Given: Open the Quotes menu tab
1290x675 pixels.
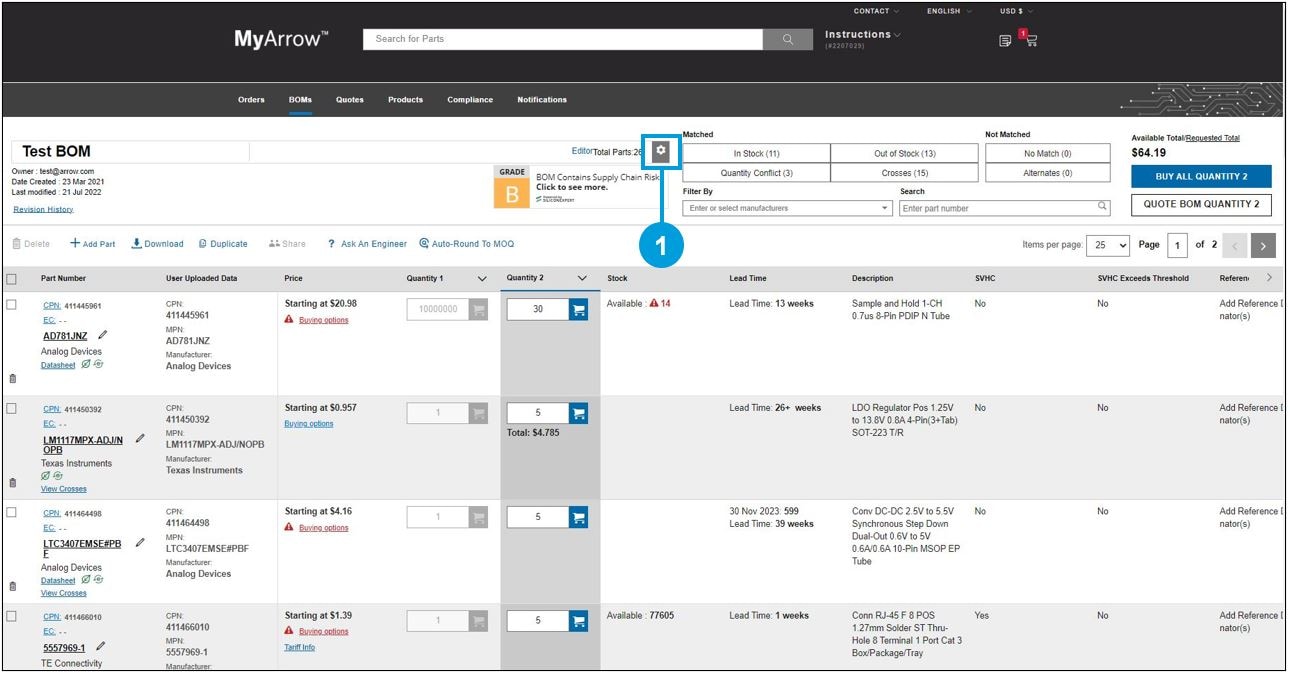Looking at the screenshot, I should point(350,100).
